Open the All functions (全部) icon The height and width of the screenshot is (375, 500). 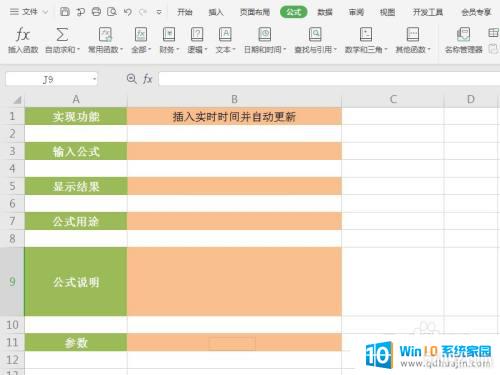141,34
